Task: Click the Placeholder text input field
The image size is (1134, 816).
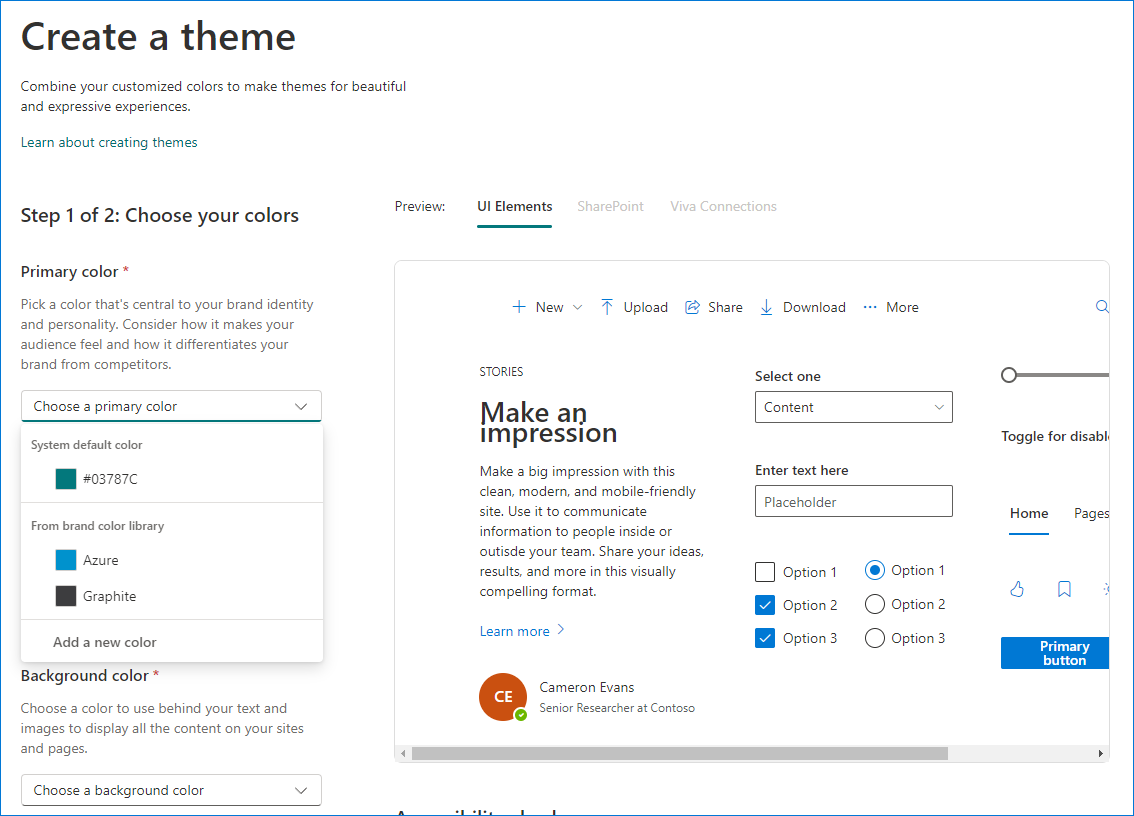Action: [x=853, y=501]
